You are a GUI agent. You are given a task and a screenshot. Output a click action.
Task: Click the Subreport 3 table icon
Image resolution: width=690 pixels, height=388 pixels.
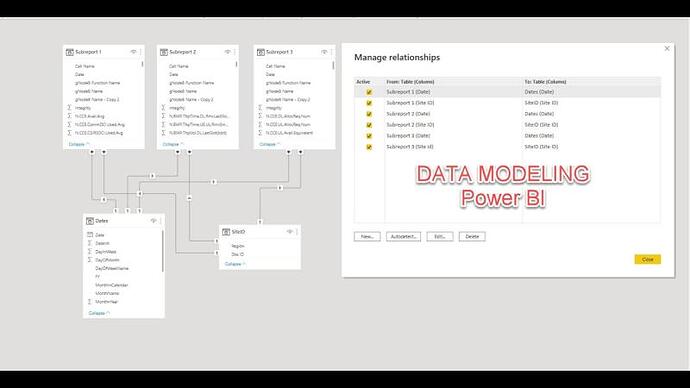(x=261, y=52)
